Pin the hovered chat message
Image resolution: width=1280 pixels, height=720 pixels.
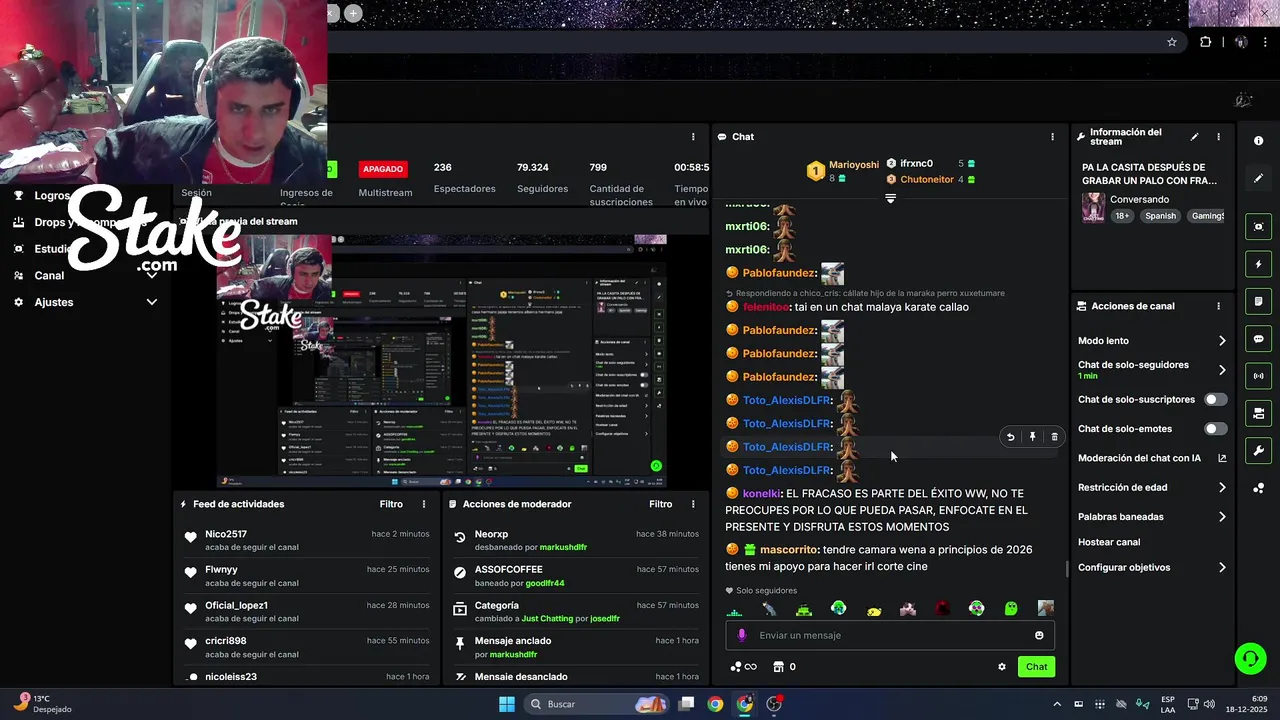click(x=1032, y=437)
